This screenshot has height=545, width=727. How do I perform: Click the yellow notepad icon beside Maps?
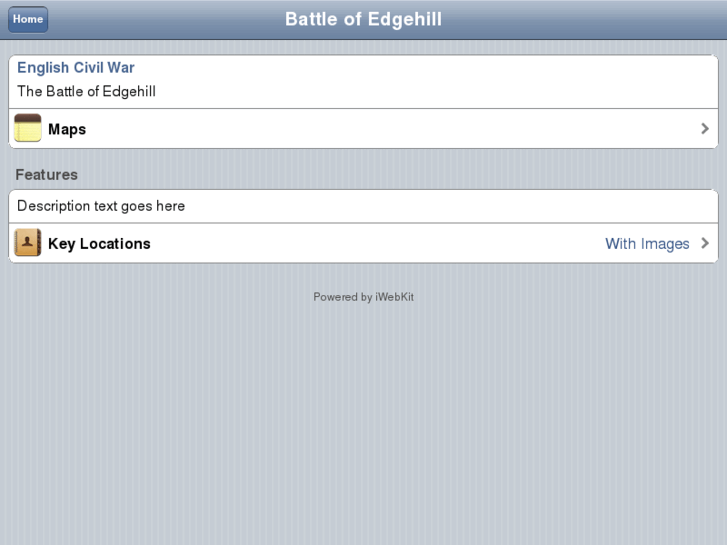[28, 128]
